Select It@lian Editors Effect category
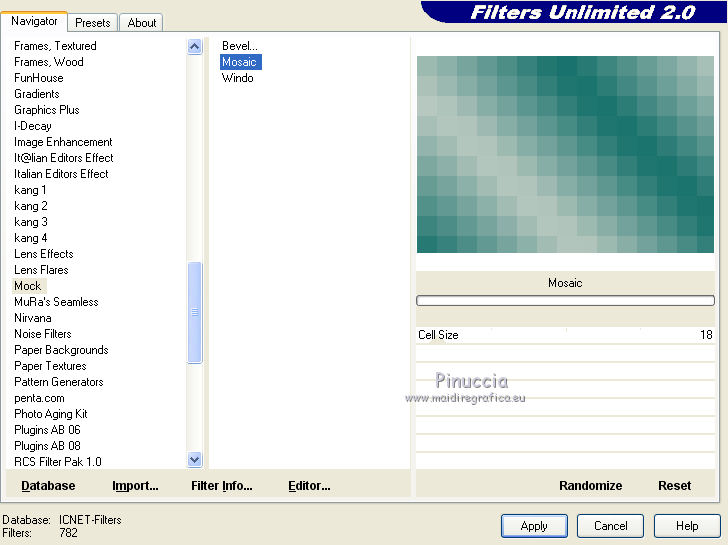Viewport: 728px width, 545px height. pyautogui.click(x=64, y=158)
